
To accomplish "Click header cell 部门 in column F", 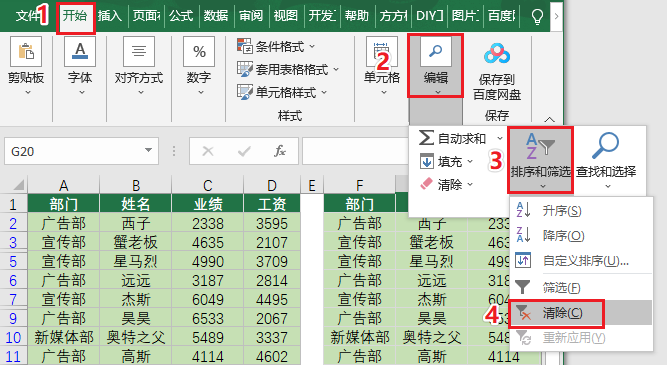I will tap(359, 204).
